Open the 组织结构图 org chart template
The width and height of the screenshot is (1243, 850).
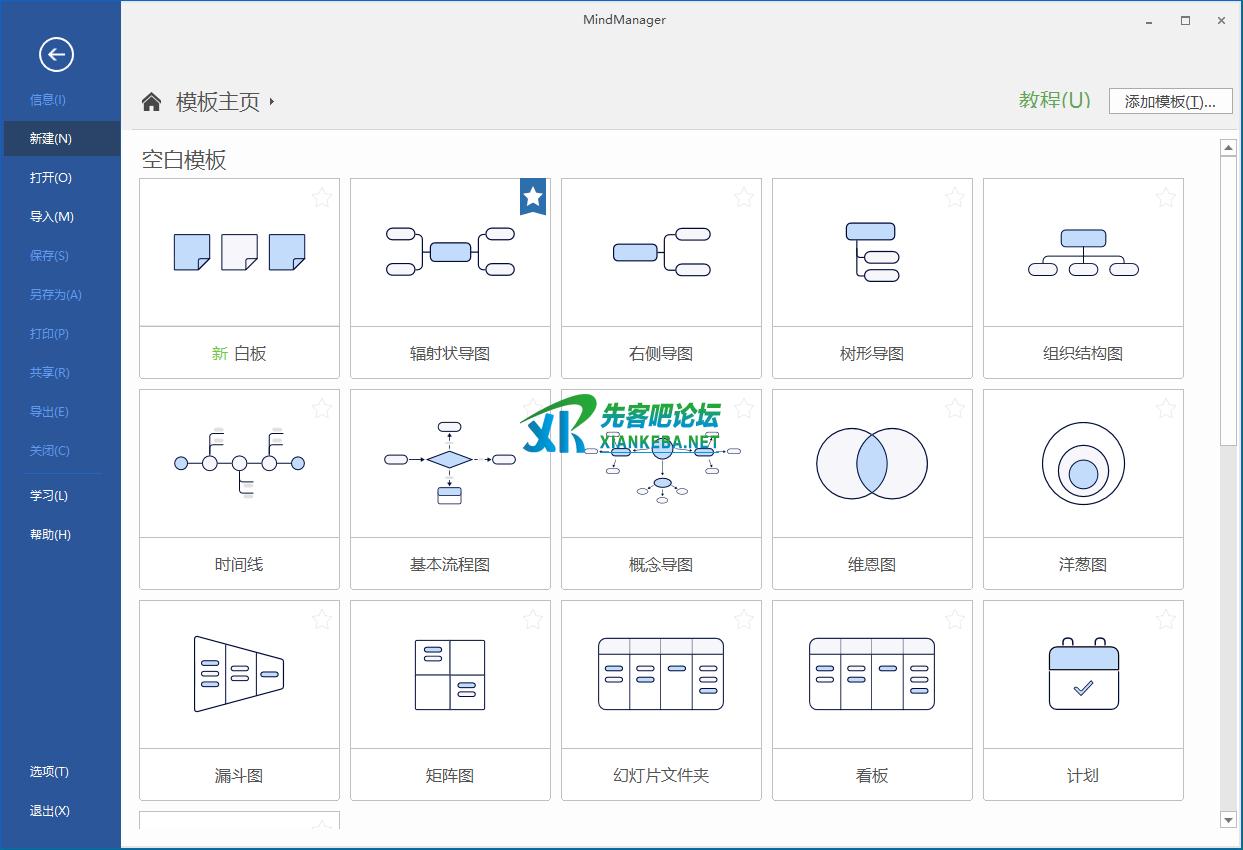(1083, 251)
